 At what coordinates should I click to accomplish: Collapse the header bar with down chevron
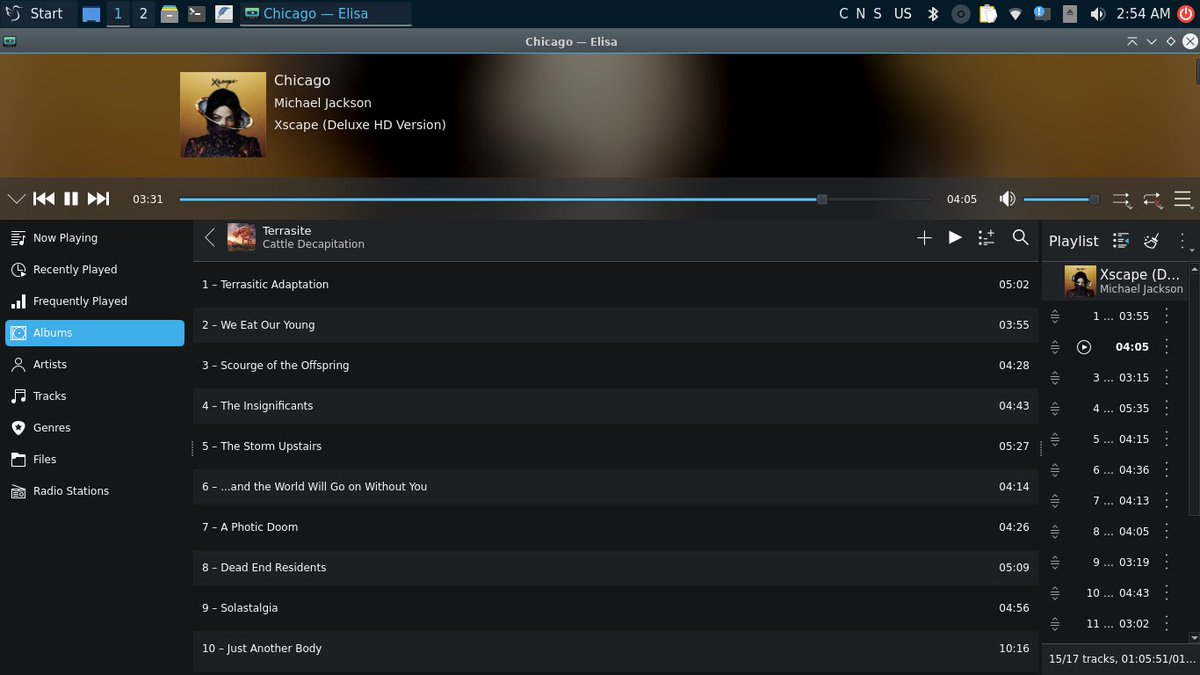[x=16, y=199]
